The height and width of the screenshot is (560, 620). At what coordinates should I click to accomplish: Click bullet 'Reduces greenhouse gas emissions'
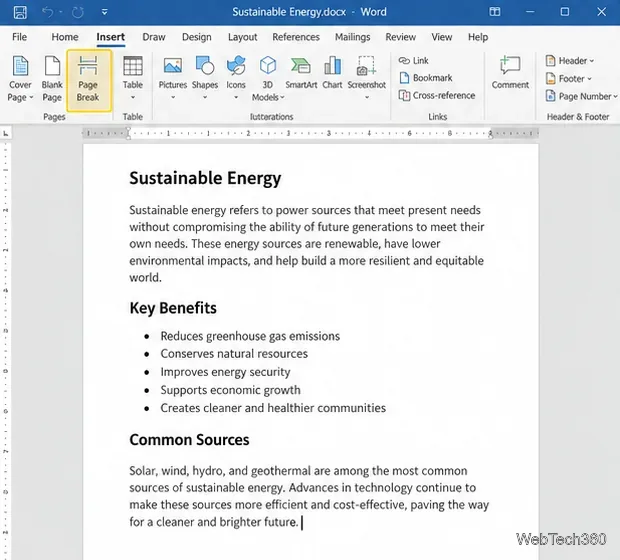pos(250,336)
